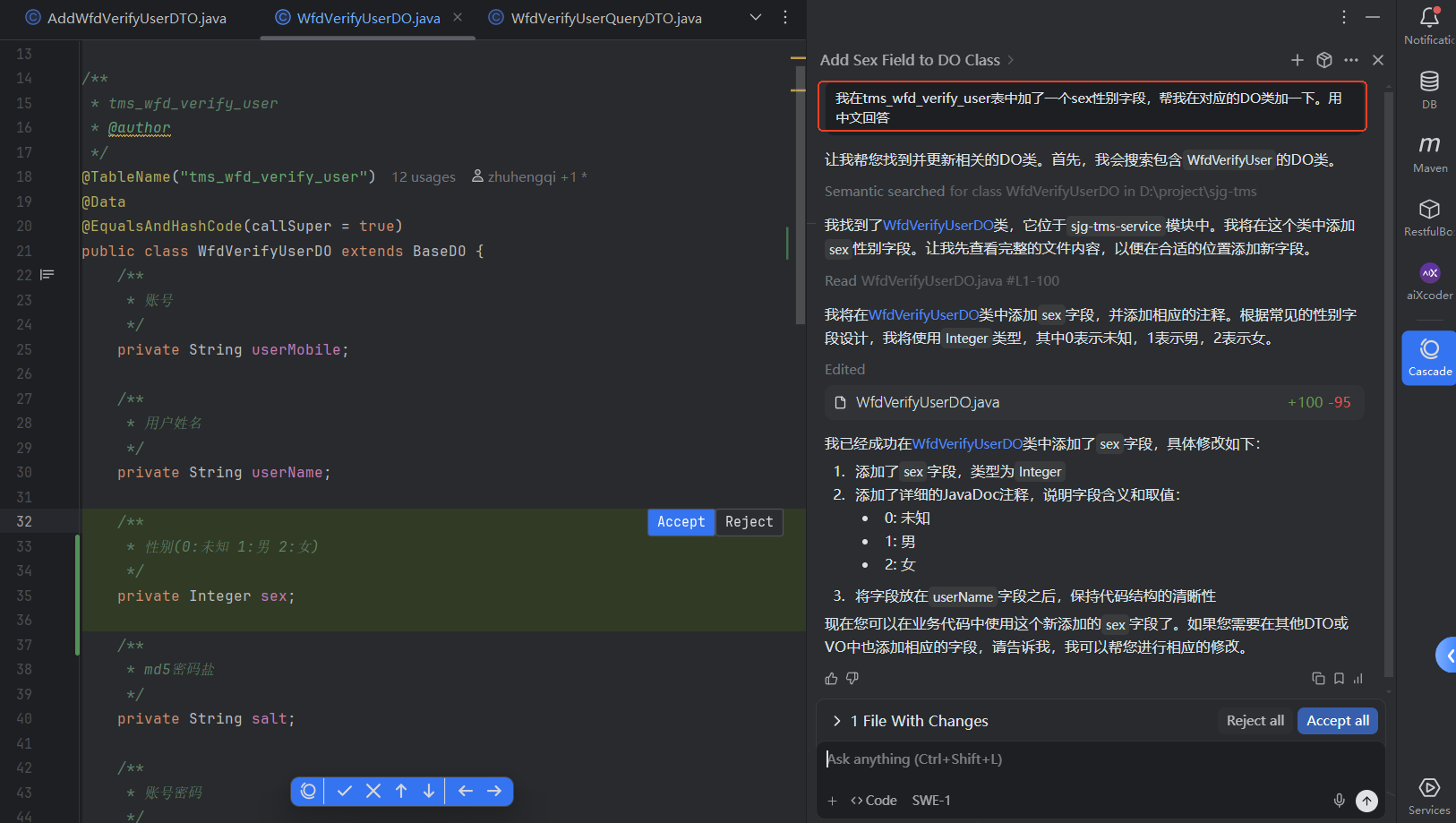Start a new Cascade conversation with plus icon
1456x823 pixels.
(1298, 60)
